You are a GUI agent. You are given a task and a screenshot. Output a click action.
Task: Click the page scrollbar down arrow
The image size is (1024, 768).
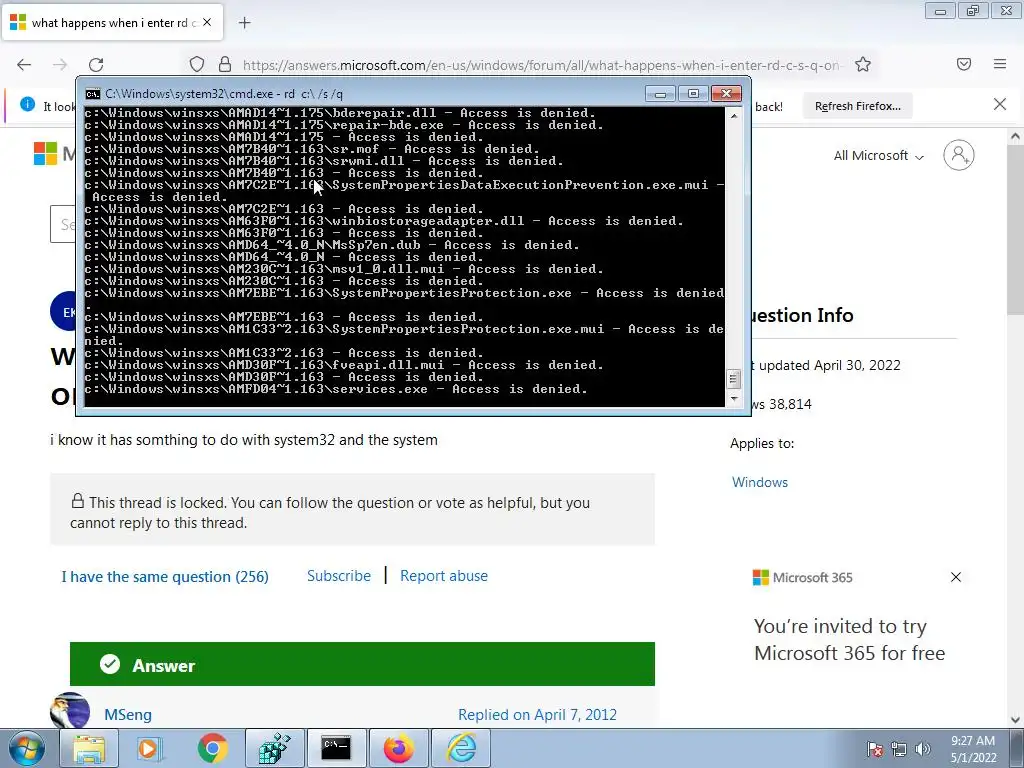coord(1016,720)
